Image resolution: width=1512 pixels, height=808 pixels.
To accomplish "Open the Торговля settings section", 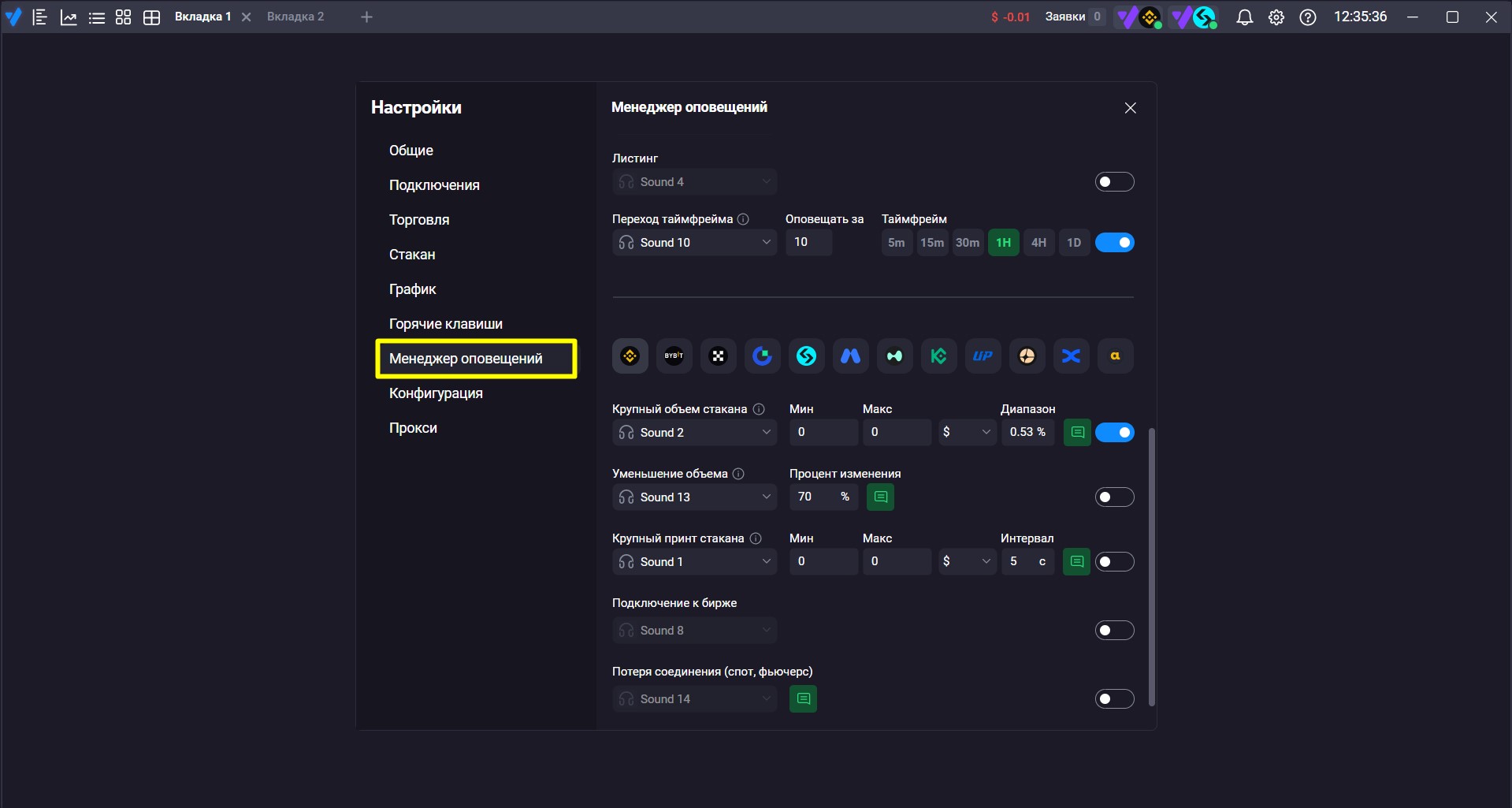I will click(x=419, y=220).
